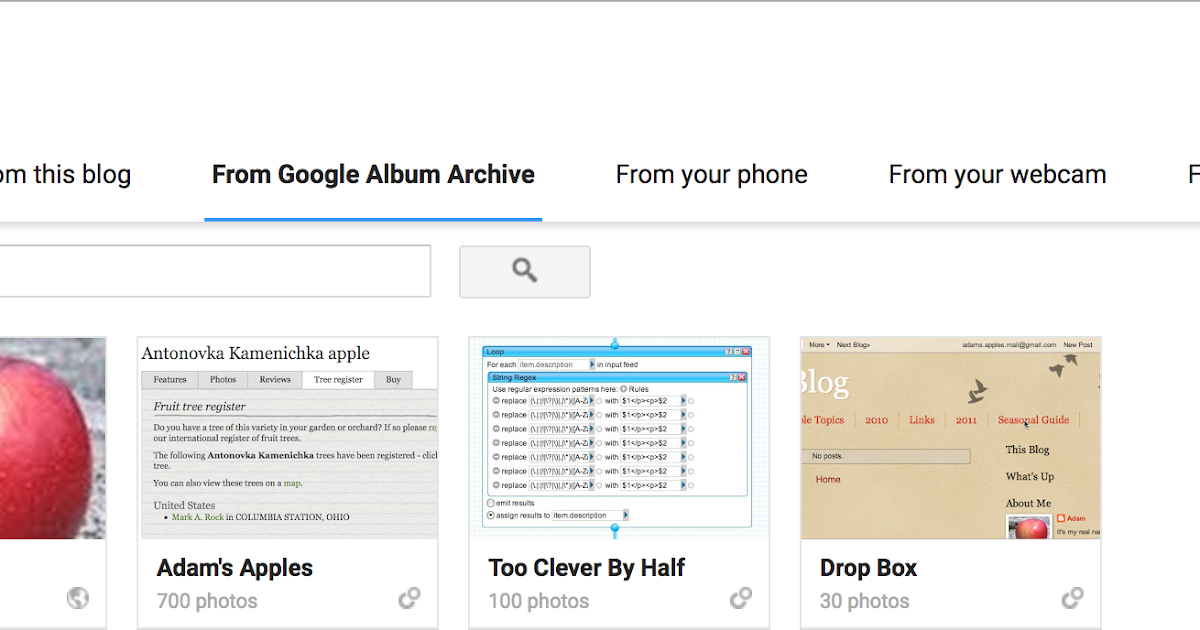Click the link icon on Drop Box card
Image resolution: width=1200 pixels, height=630 pixels.
tap(1073, 597)
